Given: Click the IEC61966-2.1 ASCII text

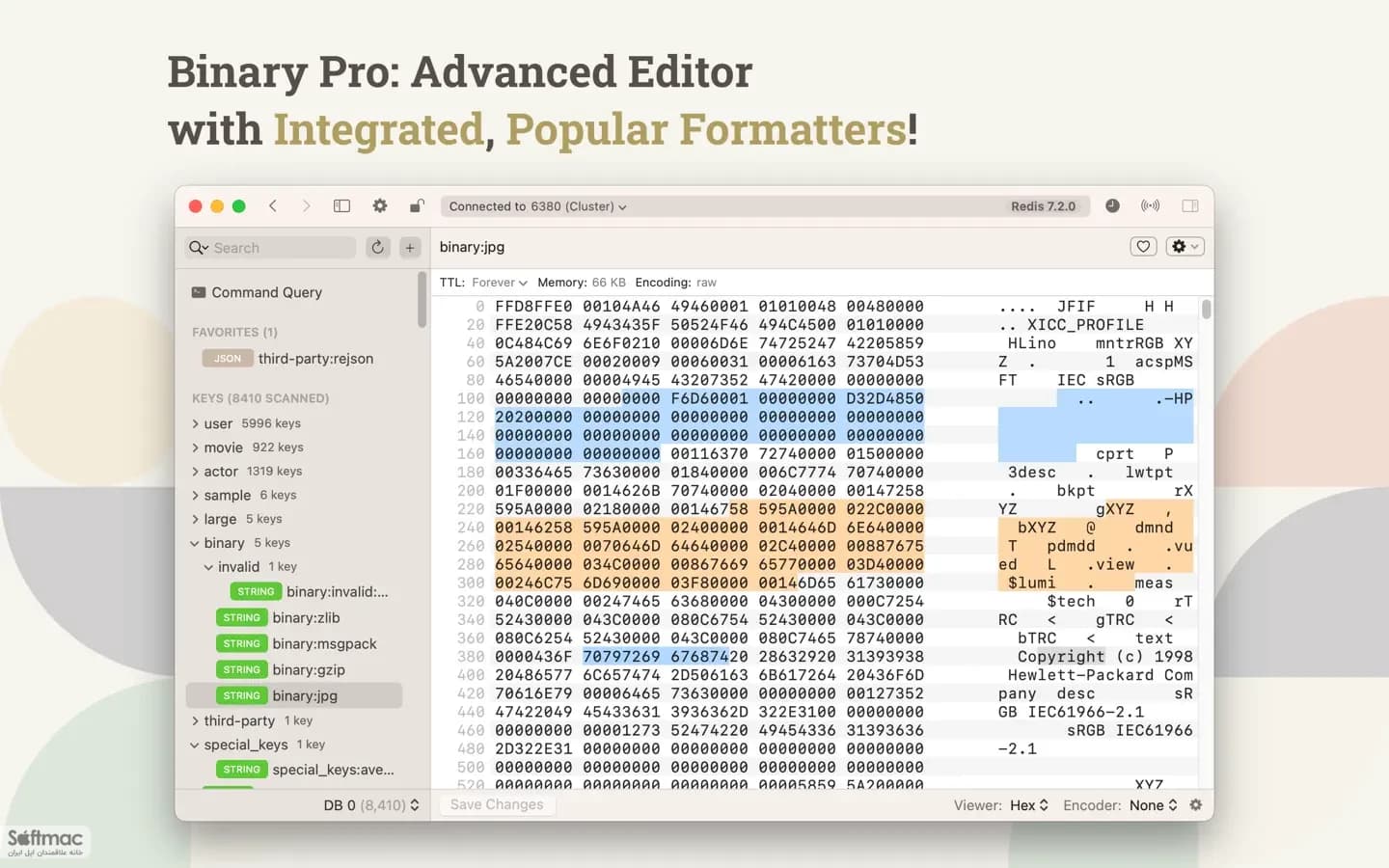Looking at the screenshot, I should [1085, 712].
